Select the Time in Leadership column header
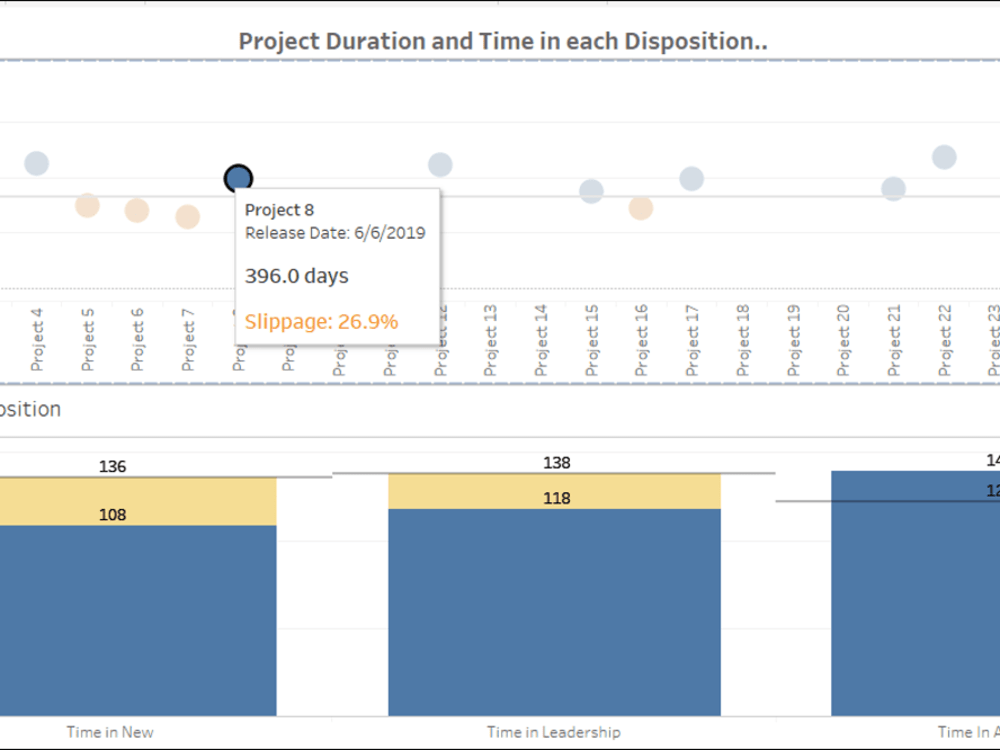This screenshot has width=1000, height=750. 555,731
